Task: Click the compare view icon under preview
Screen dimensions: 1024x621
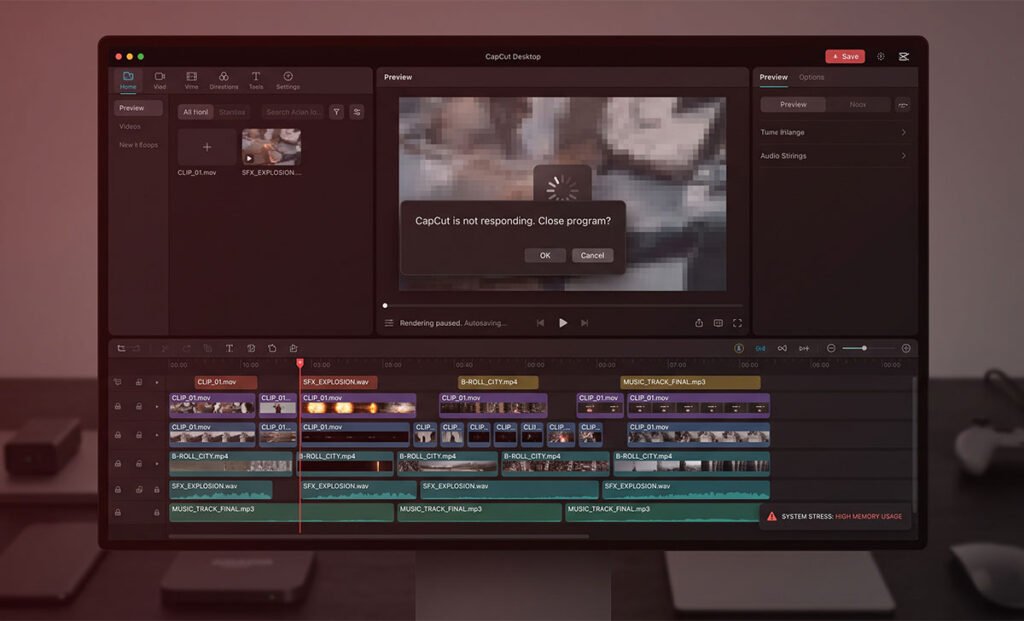Action: [x=718, y=323]
